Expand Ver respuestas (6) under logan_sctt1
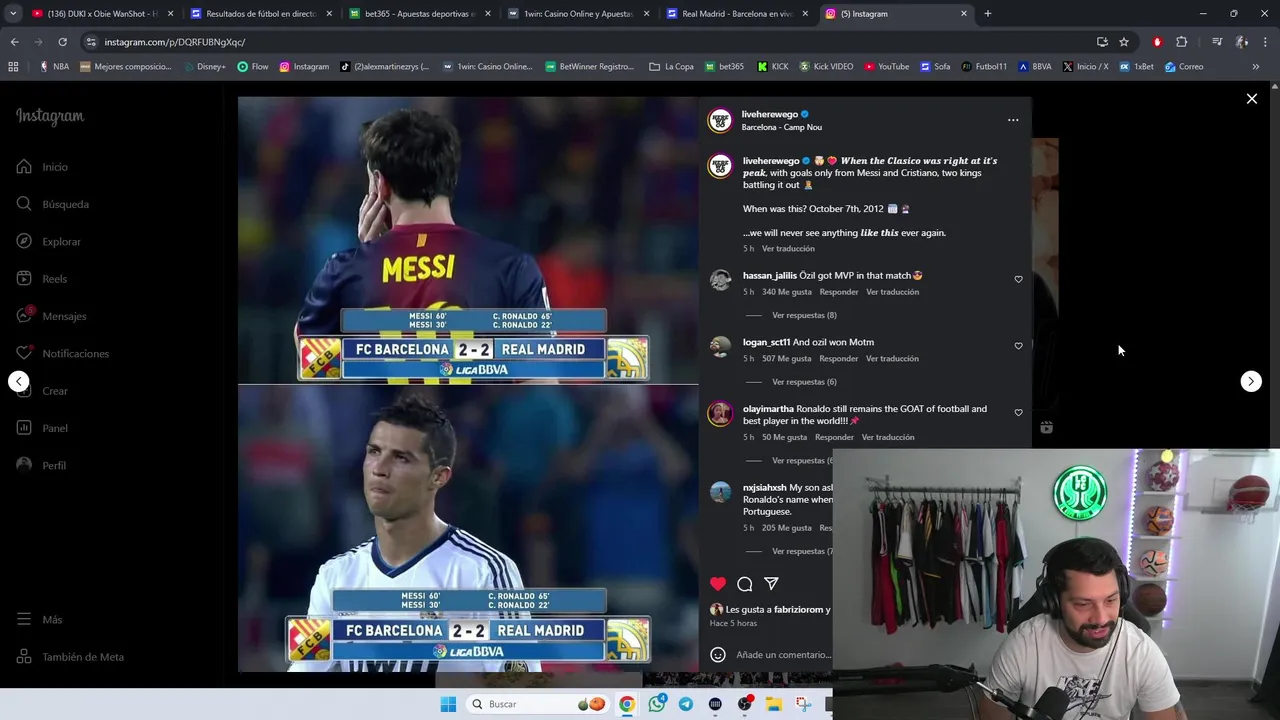This screenshot has height=720, width=1280. (804, 382)
